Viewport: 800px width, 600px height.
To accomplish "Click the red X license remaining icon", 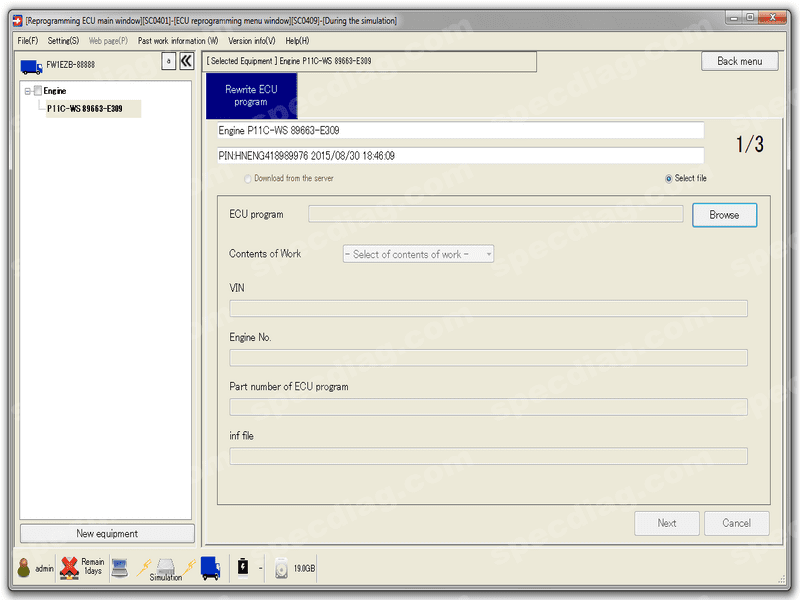I will click(69, 567).
